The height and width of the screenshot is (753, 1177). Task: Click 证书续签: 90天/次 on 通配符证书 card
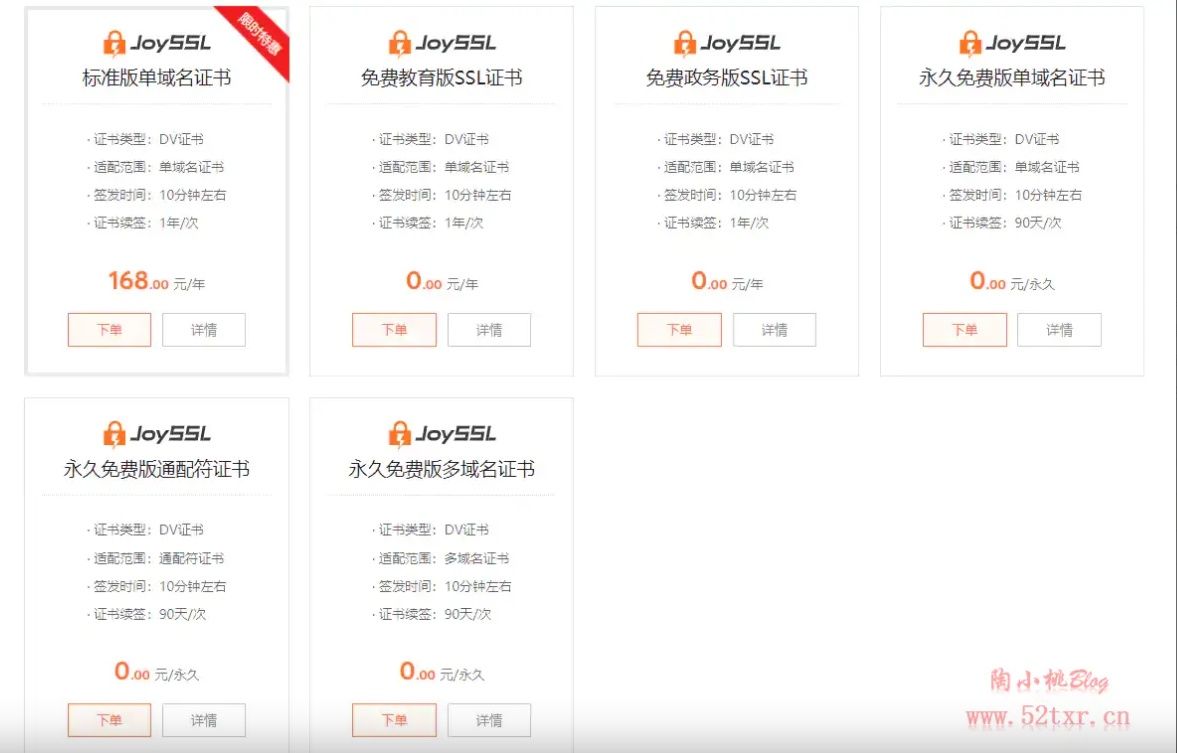pos(146,614)
